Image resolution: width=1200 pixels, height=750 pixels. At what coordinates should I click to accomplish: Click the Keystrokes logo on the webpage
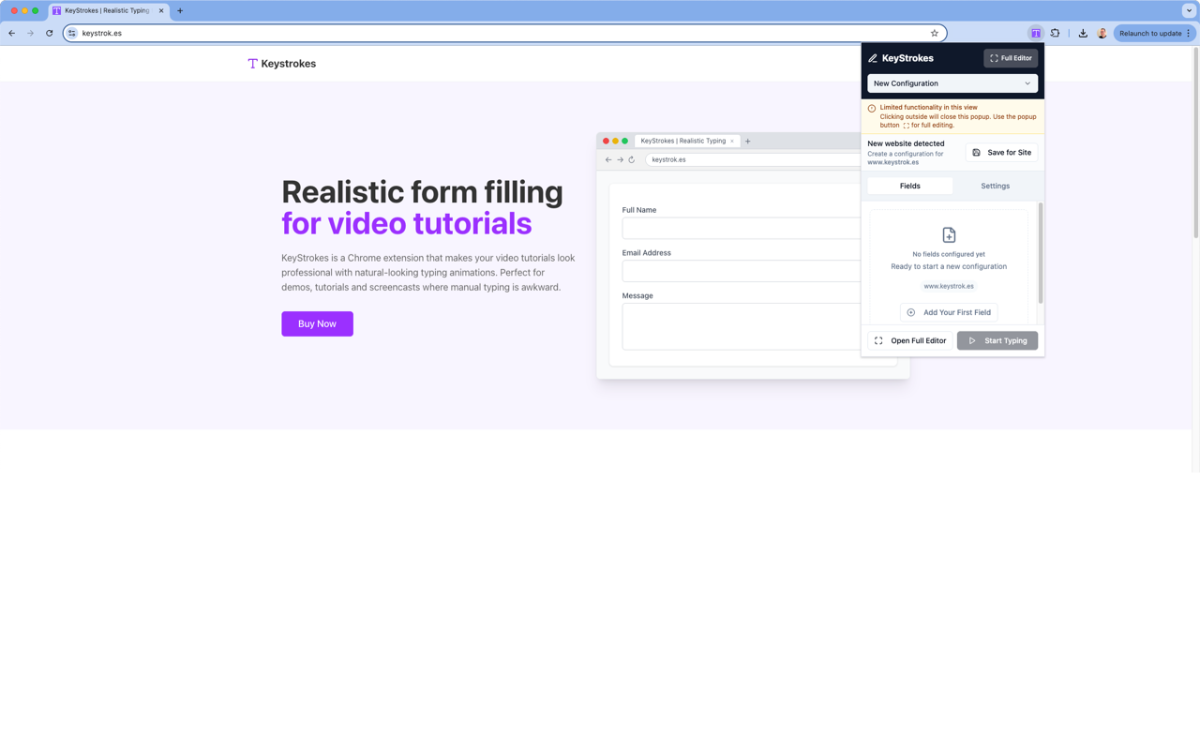(282, 64)
